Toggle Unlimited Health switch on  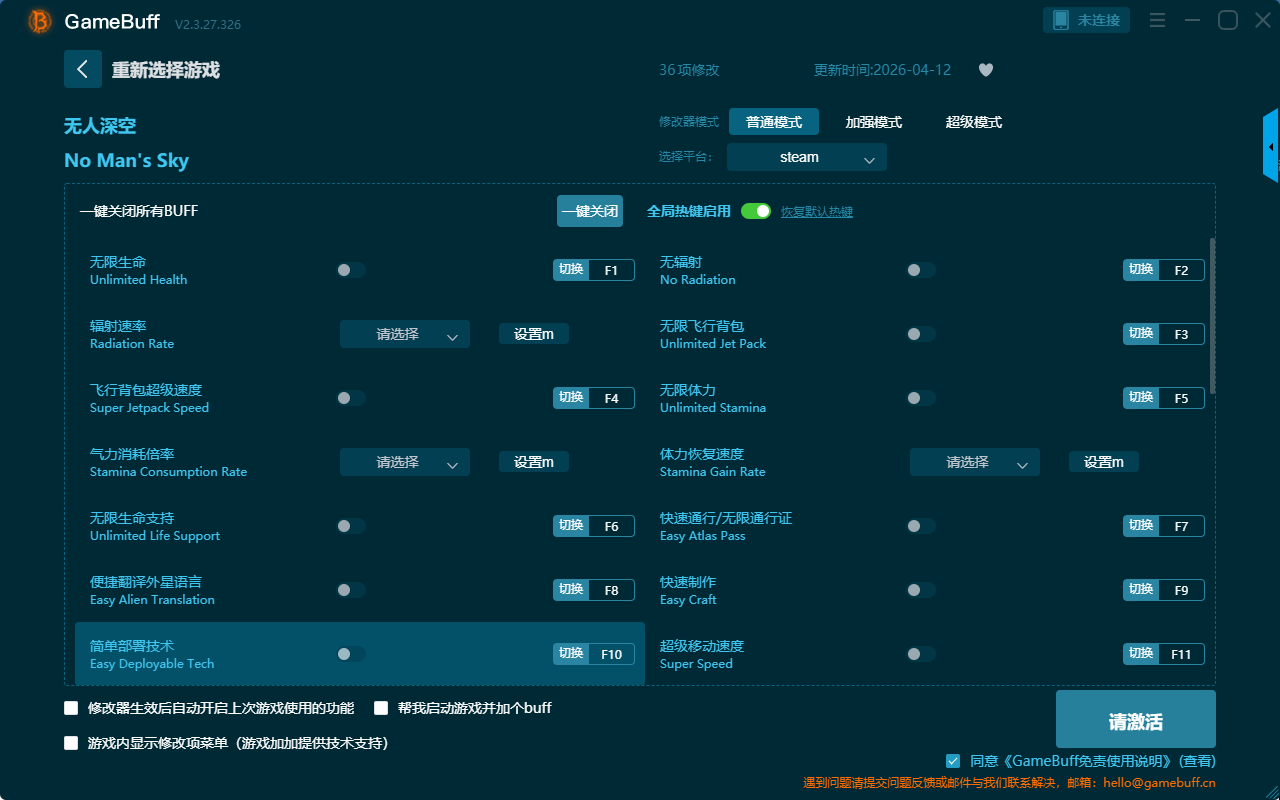(351, 270)
